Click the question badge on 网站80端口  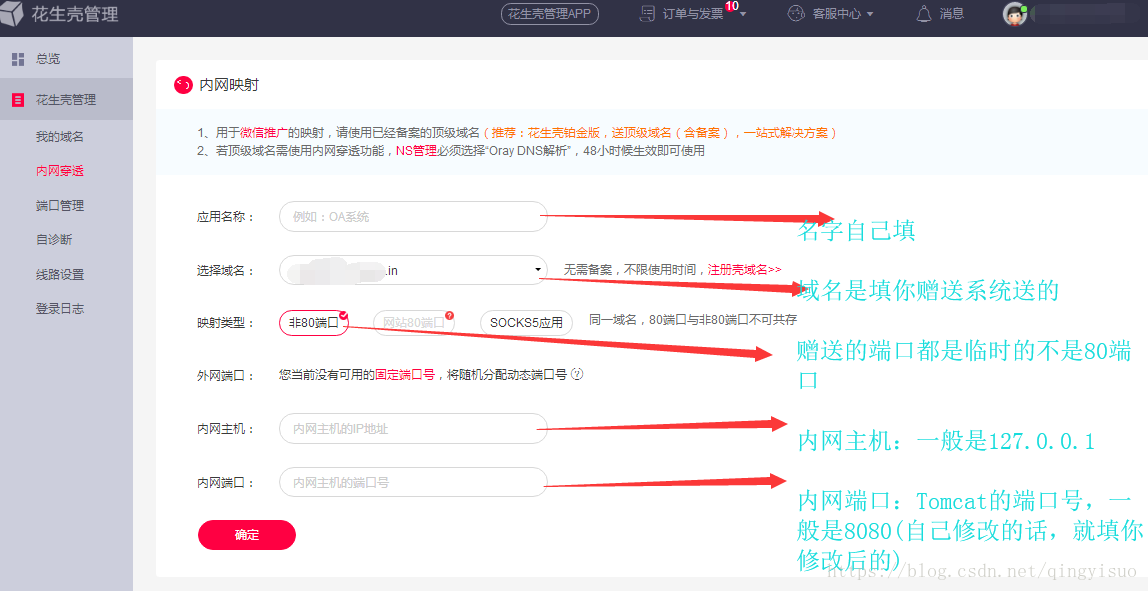(450, 316)
